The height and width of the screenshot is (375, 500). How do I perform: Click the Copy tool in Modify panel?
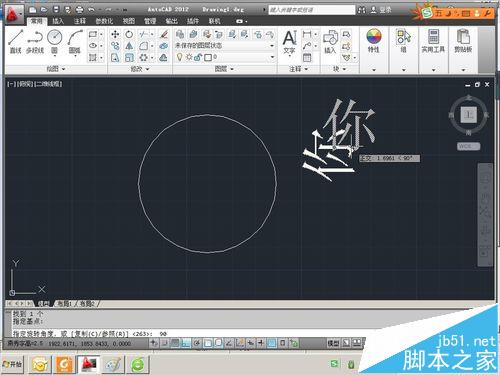(115, 46)
